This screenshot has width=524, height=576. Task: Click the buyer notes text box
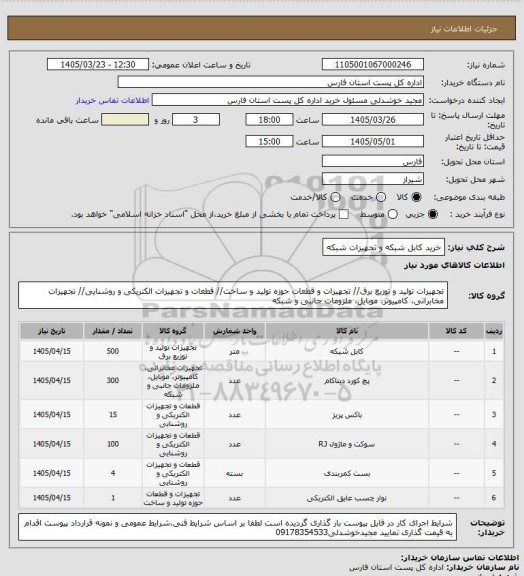(x=237, y=528)
